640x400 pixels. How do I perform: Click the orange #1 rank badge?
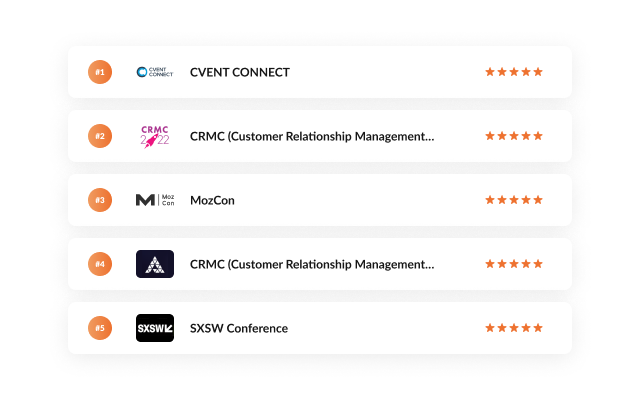click(99, 72)
